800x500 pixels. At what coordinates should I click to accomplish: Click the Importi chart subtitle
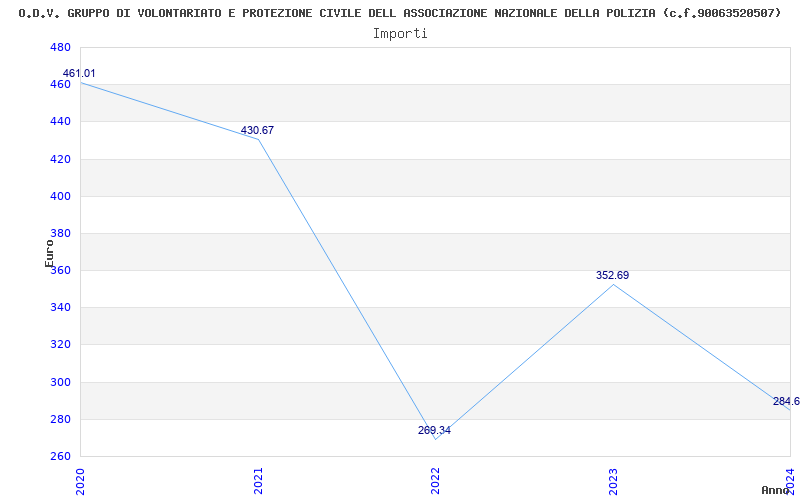click(x=400, y=33)
